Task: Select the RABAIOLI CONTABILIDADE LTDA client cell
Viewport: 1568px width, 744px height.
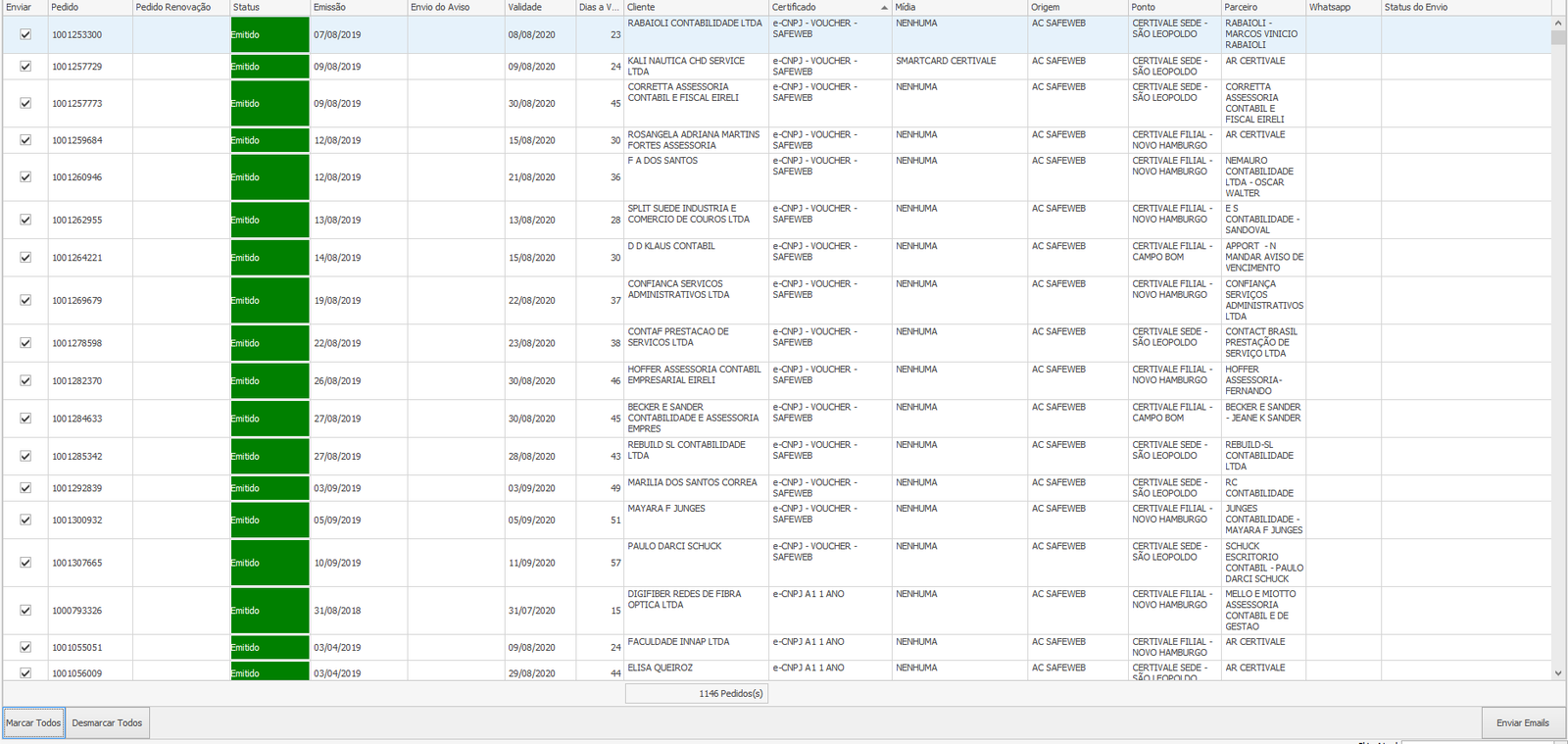Action: point(695,24)
